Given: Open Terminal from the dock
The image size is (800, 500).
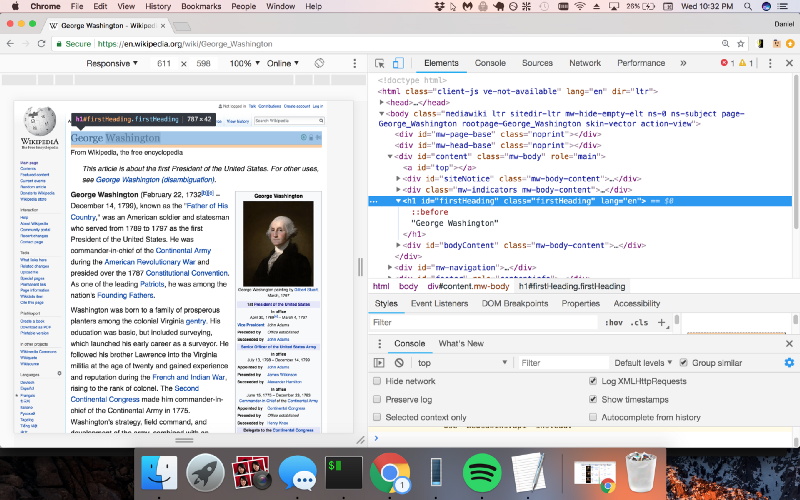Looking at the screenshot, I should coord(343,473).
